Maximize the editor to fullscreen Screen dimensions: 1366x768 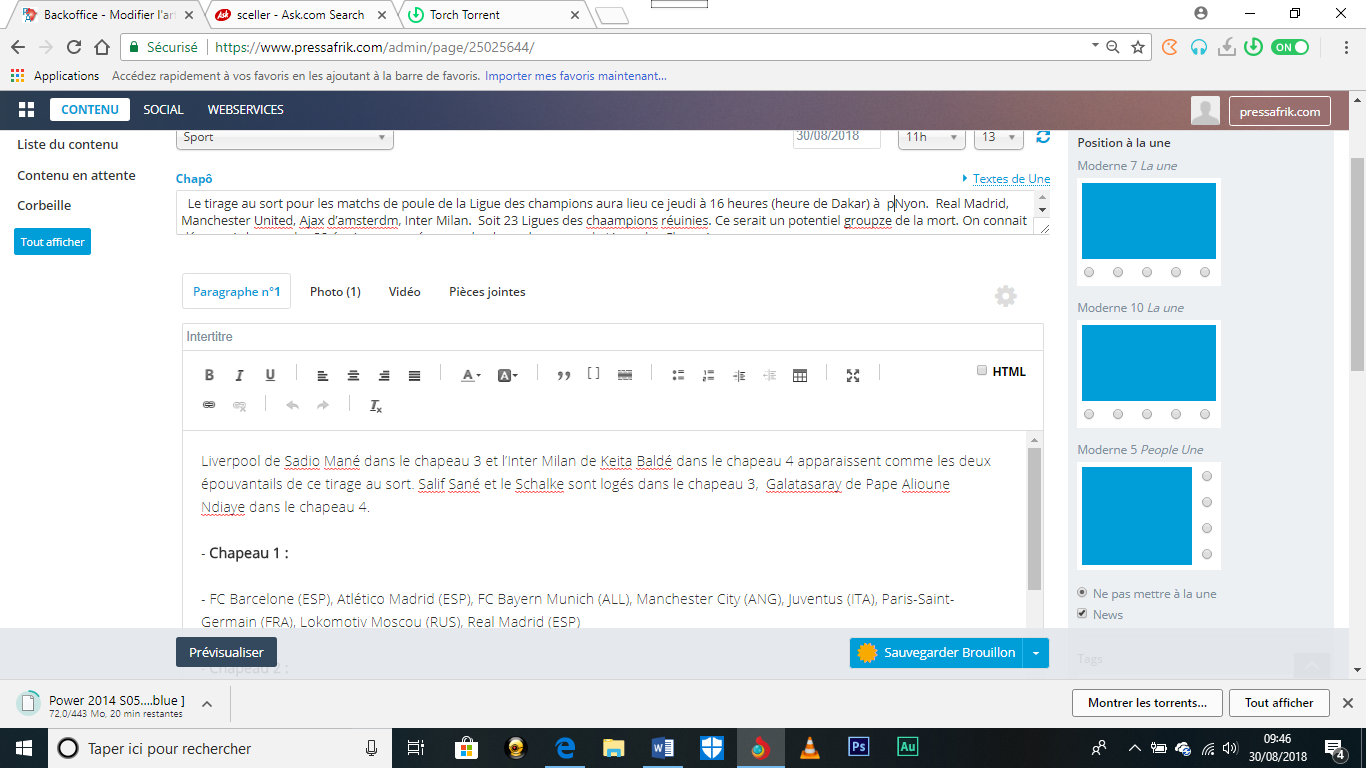point(853,376)
